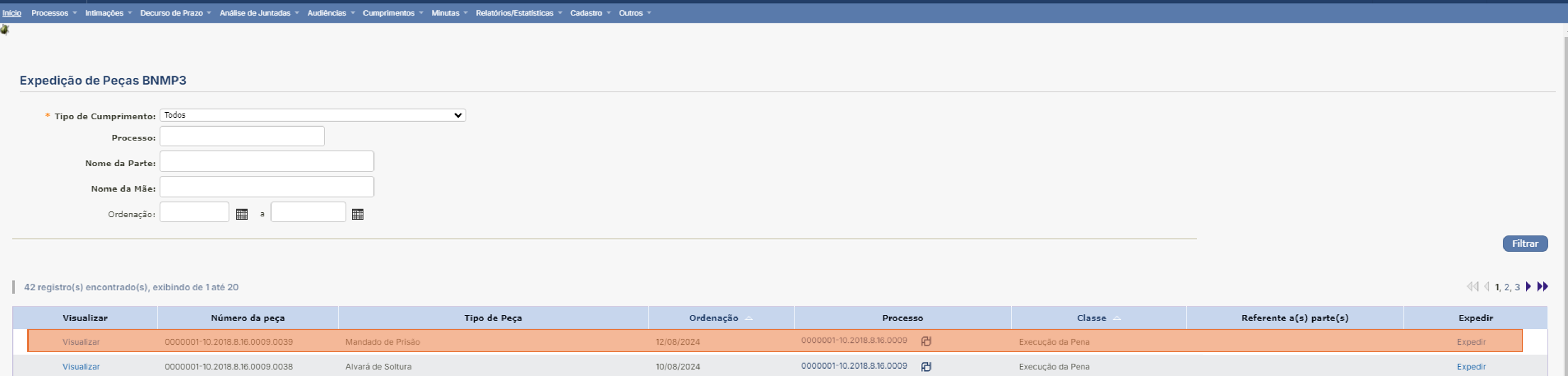Visualizar the Mandado de Prisão piece
Image resolution: width=1568 pixels, height=376 pixels.
[81, 342]
